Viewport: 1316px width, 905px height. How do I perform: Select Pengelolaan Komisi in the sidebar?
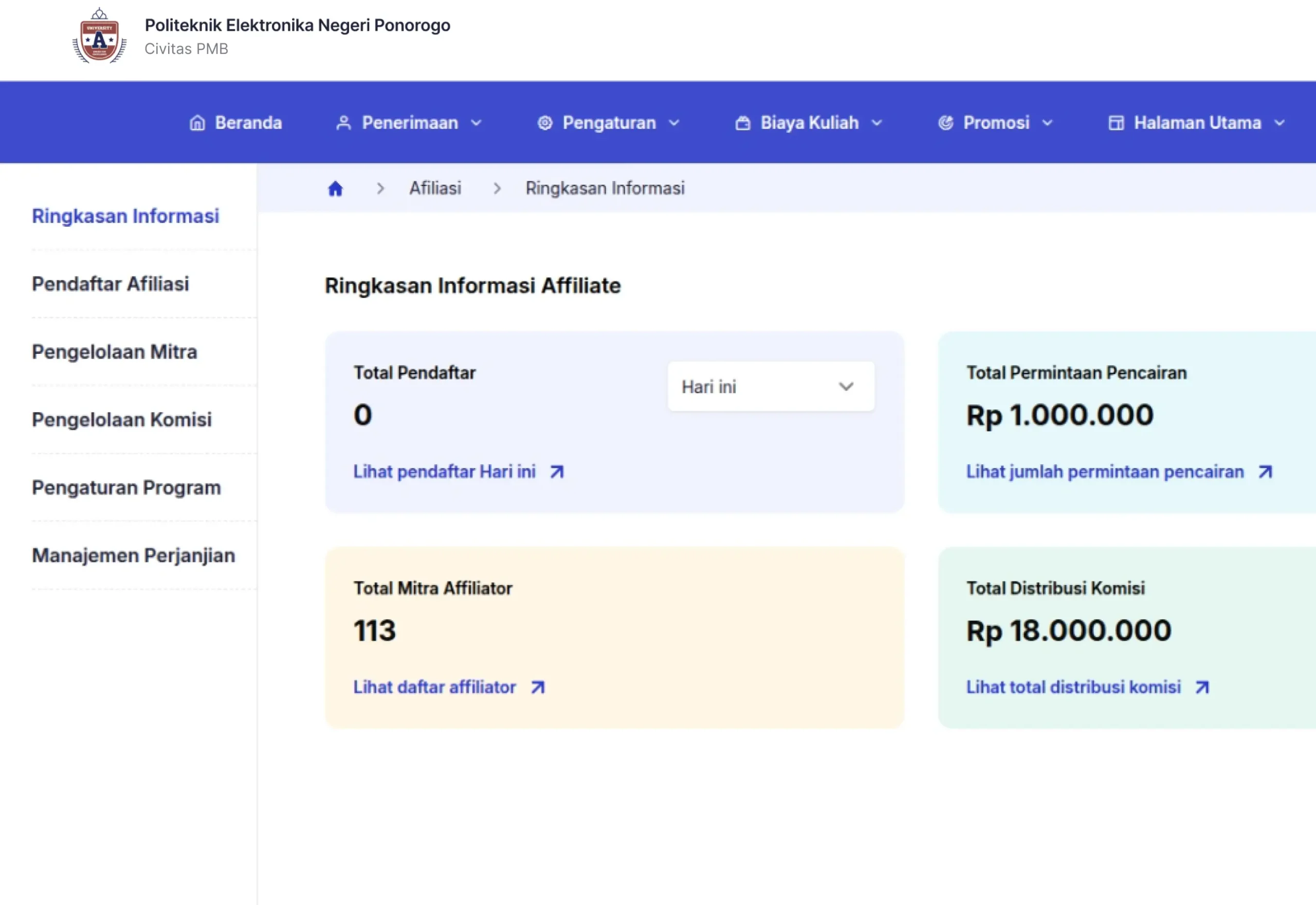(x=122, y=420)
